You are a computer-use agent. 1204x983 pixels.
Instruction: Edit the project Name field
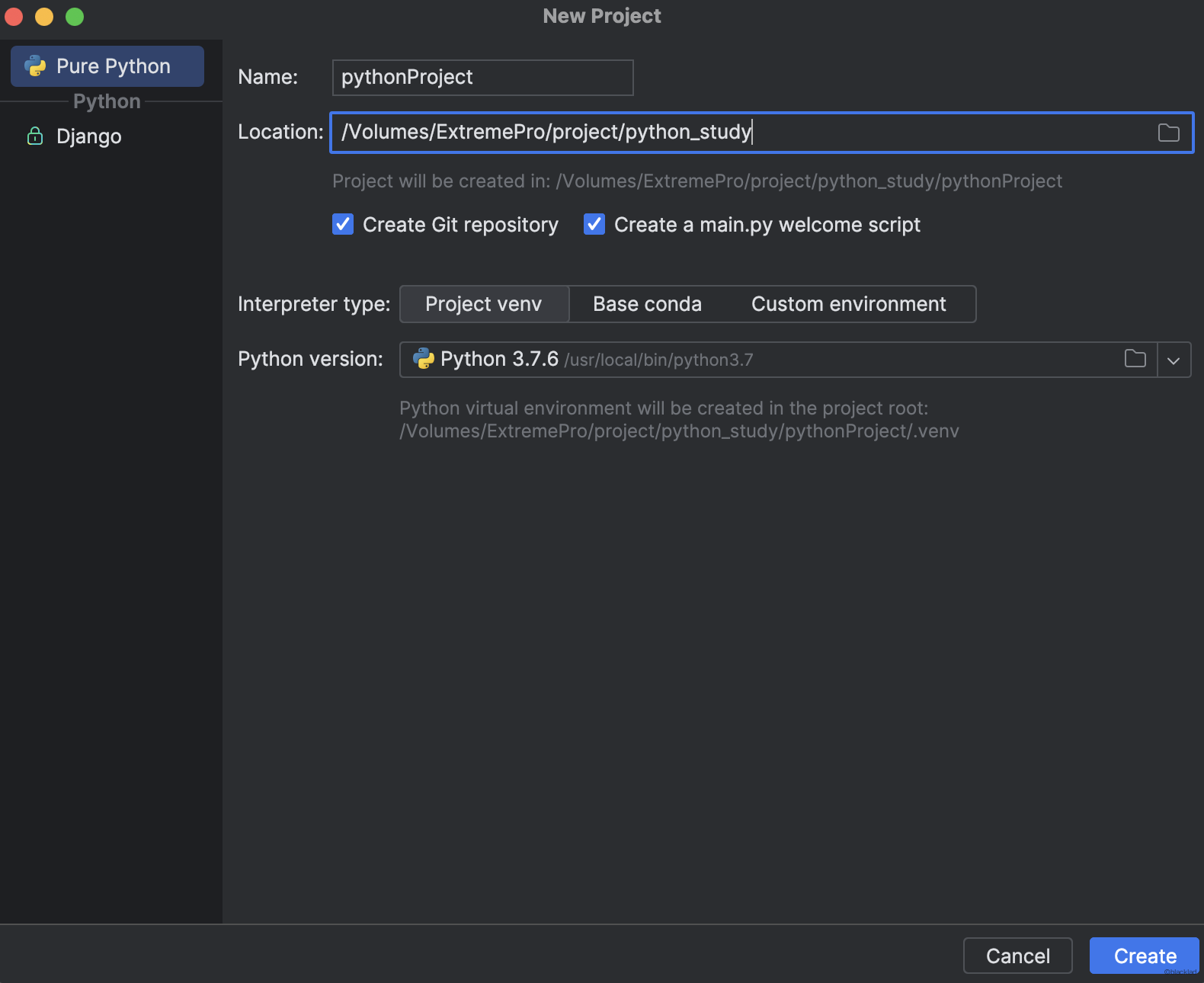coord(482,78)
